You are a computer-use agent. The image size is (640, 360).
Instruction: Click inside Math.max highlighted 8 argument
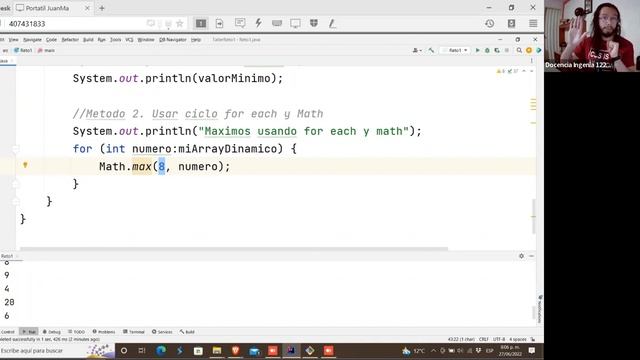coord(162,166)
